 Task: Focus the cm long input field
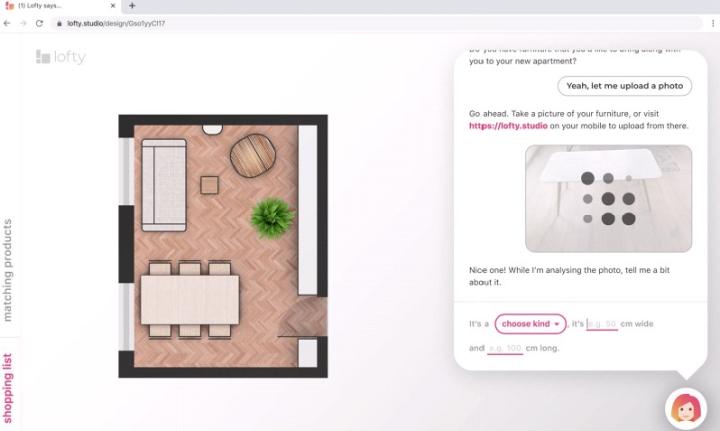click(x=505, y=348)
